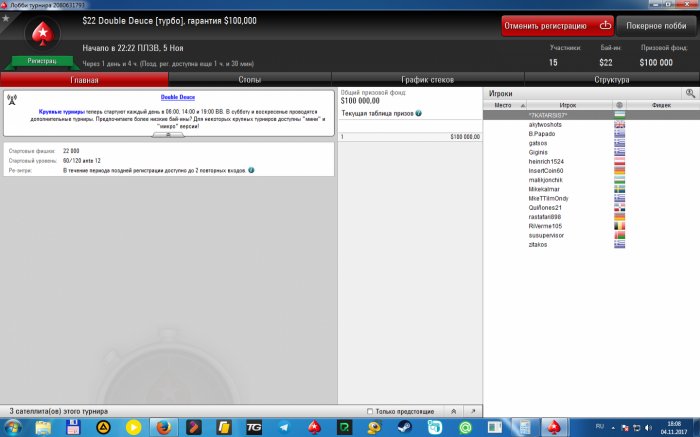Switch to the Главная tab
The height and width of the screenshot is (437, 700).
[x=84, y=80]
